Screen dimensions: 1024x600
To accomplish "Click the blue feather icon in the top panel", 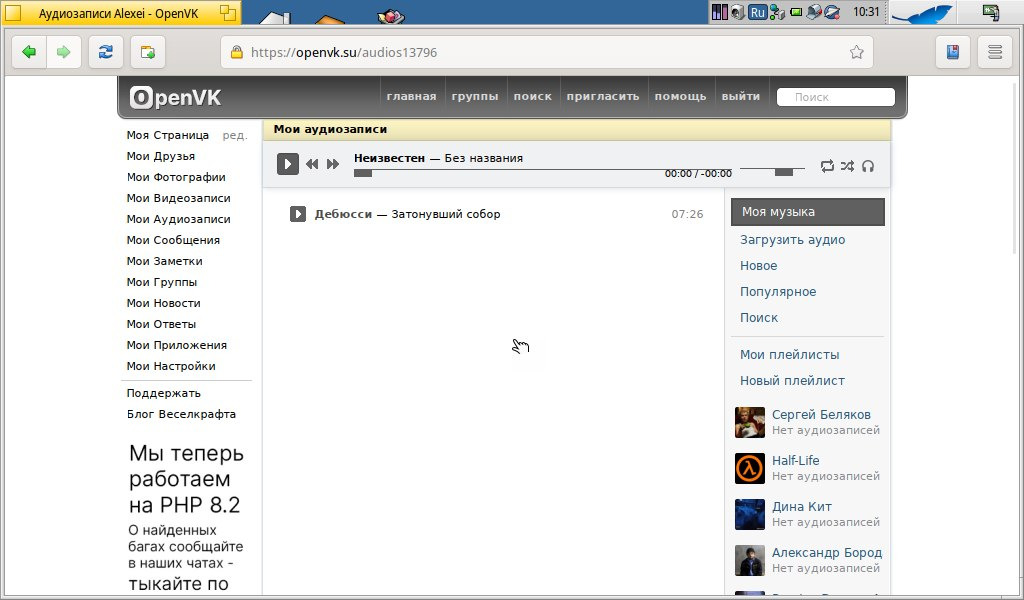I will (x=922, y=13).
